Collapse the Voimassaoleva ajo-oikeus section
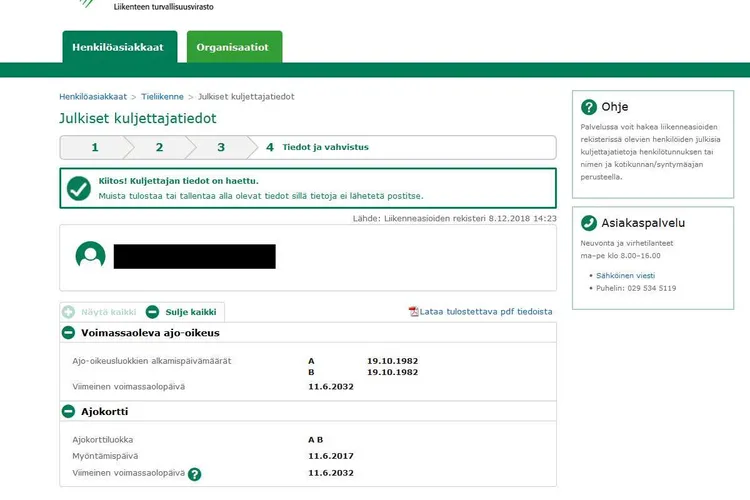 point(69,333)
